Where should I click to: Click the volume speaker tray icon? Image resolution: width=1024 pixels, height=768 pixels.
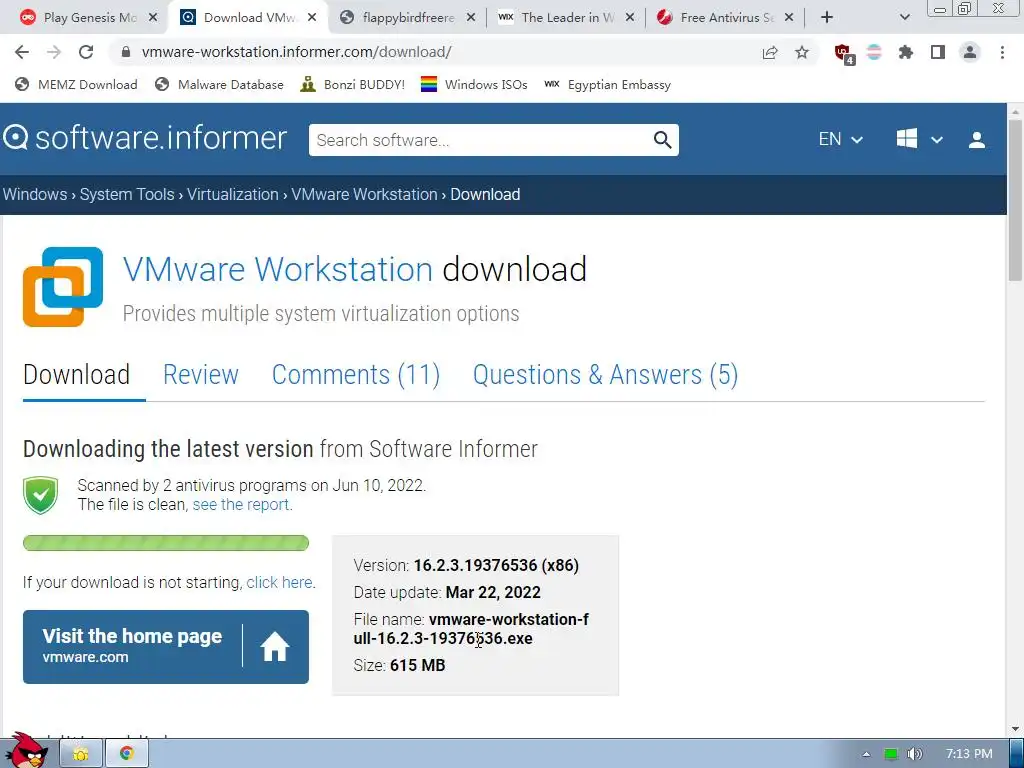pyautogui.click(x=914, y=754)
